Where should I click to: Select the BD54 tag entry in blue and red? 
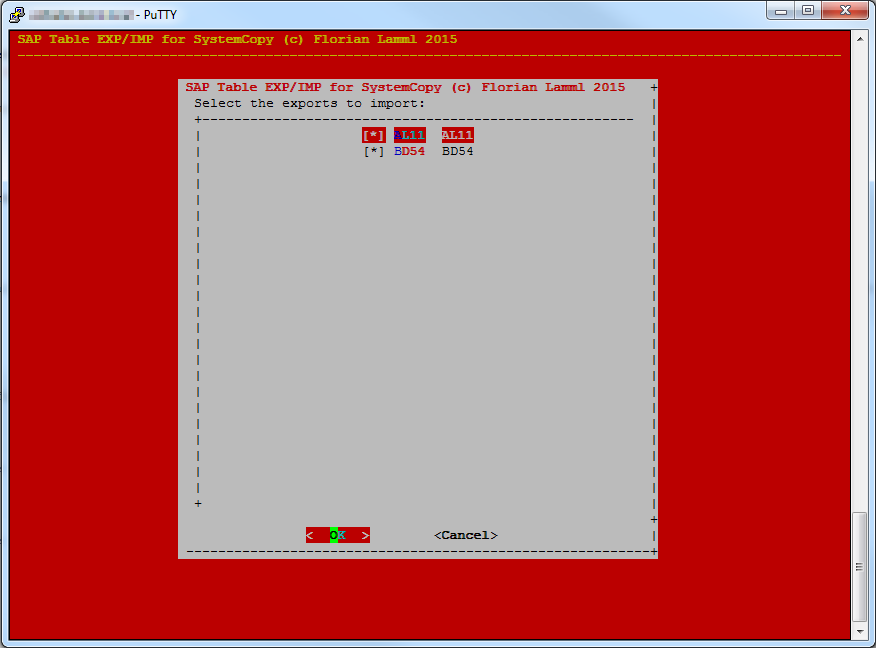(x=410, y=151)
